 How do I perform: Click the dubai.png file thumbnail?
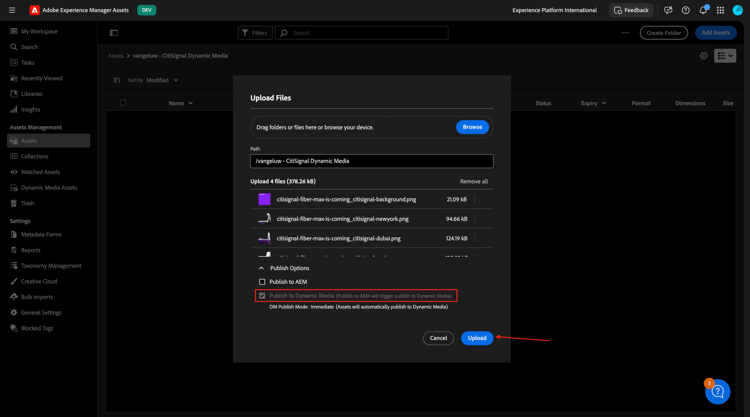point(265,238)
